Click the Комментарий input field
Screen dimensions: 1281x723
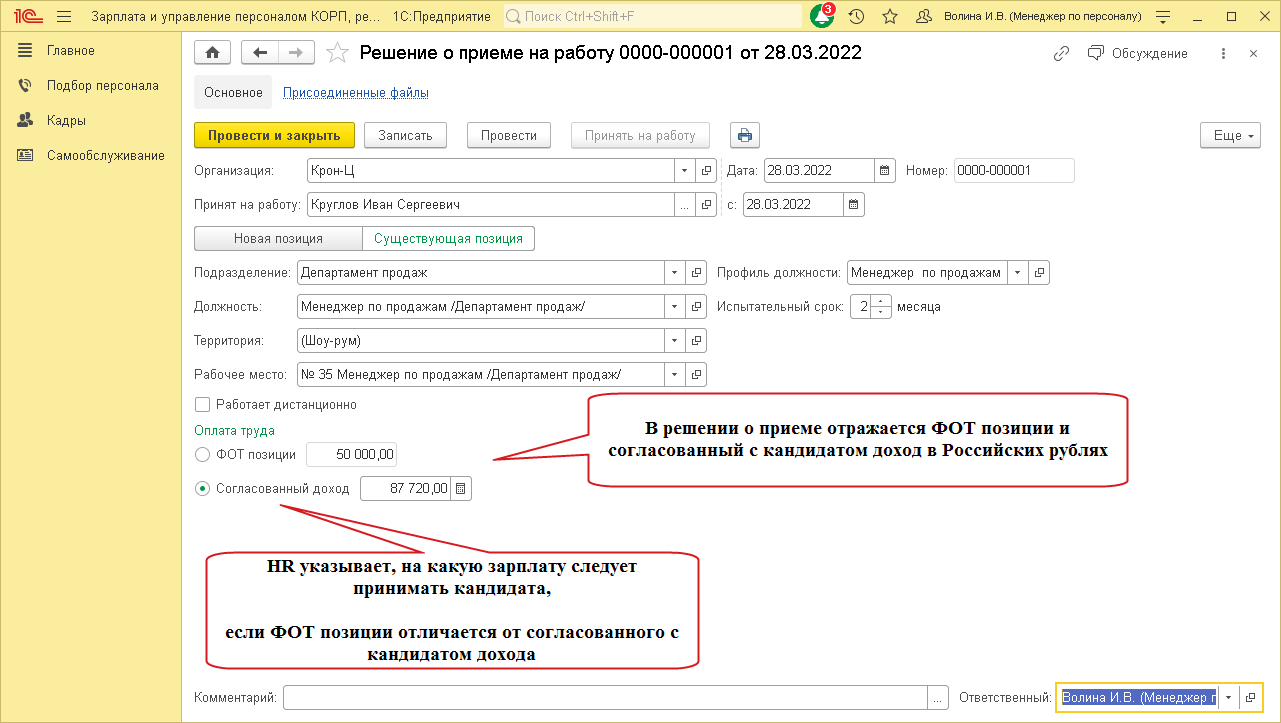605,697
